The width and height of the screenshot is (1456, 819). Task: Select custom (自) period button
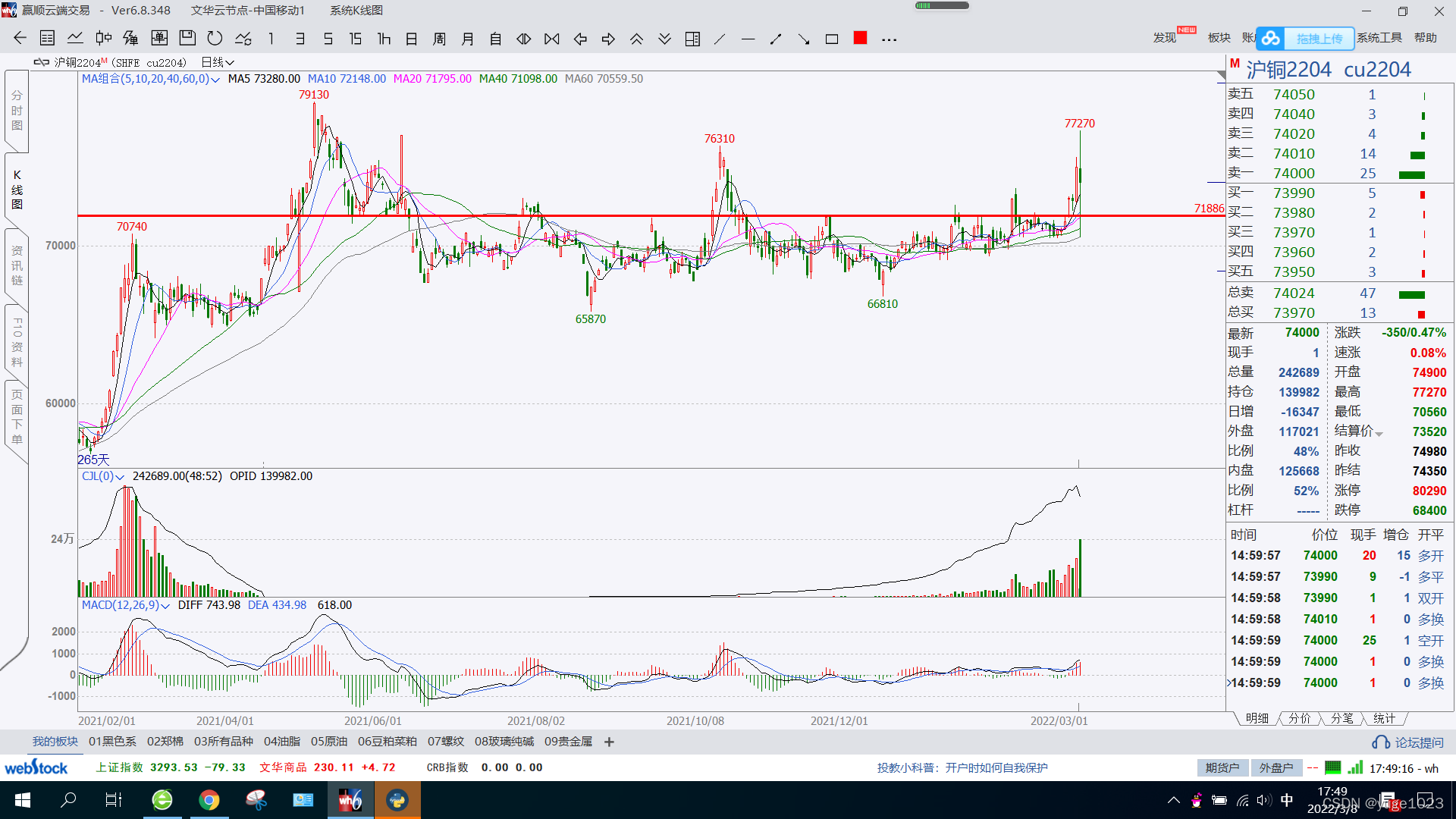[496, 39]
